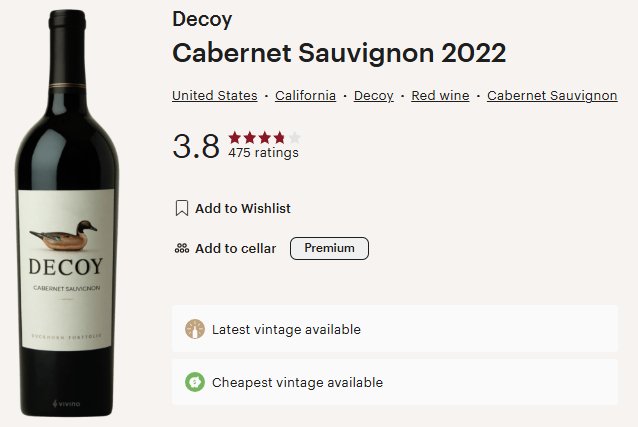Open the California region link
Screen dimensions: 638x427
coord(305,96)
